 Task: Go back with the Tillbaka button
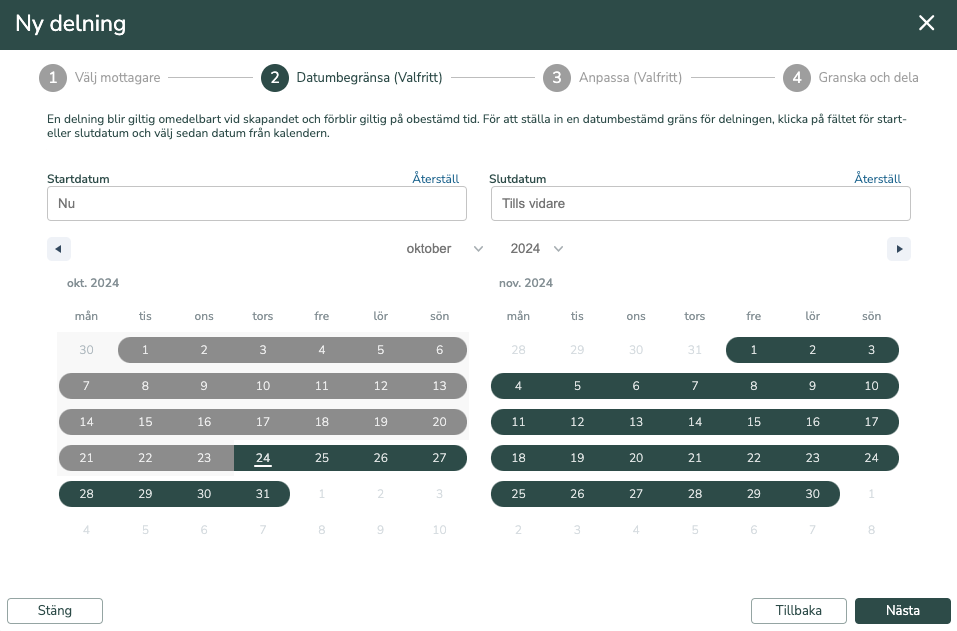(798, 611)
